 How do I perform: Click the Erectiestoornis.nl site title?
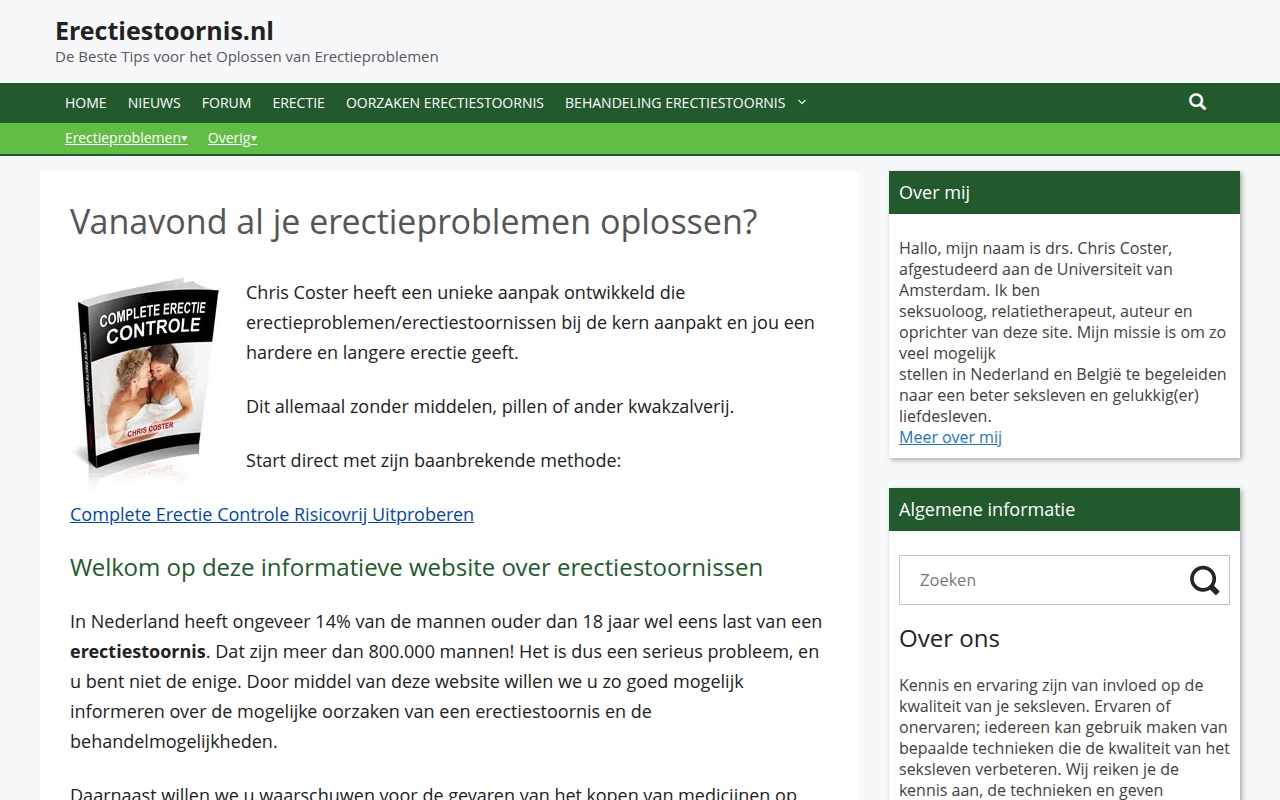point(164,31)
